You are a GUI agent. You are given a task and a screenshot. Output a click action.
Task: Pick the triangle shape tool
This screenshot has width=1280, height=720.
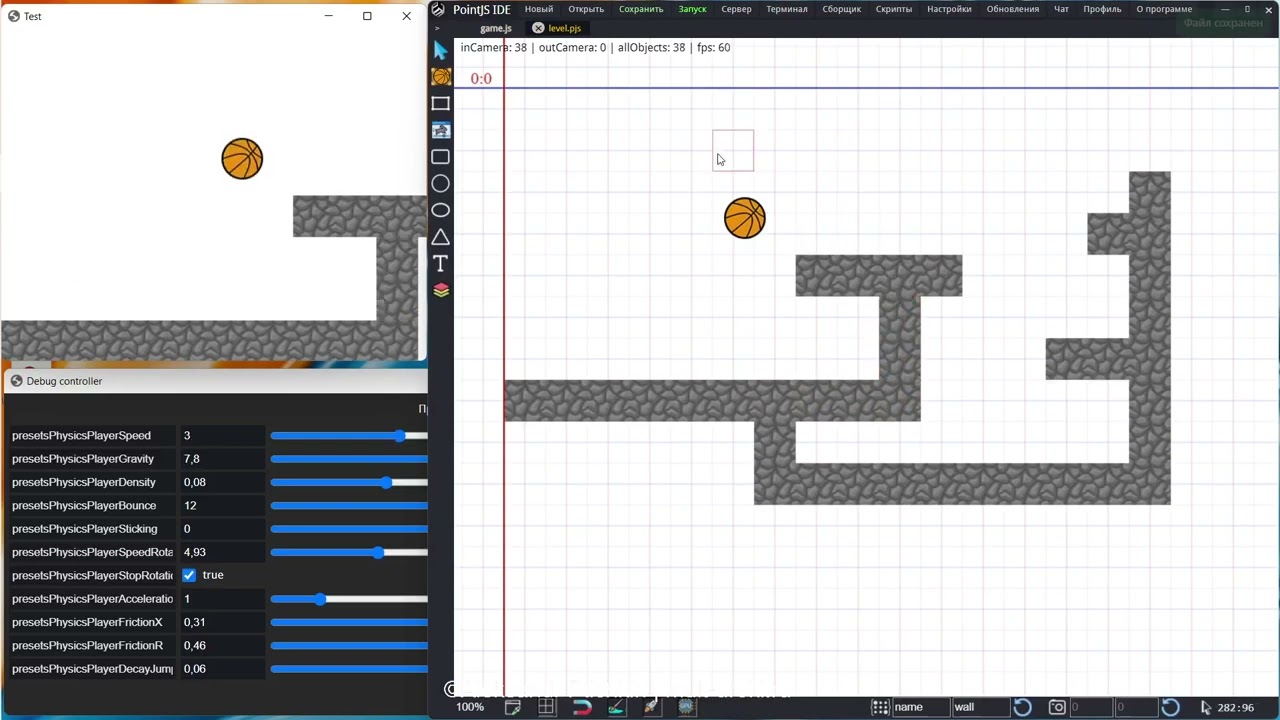(441, 237)
